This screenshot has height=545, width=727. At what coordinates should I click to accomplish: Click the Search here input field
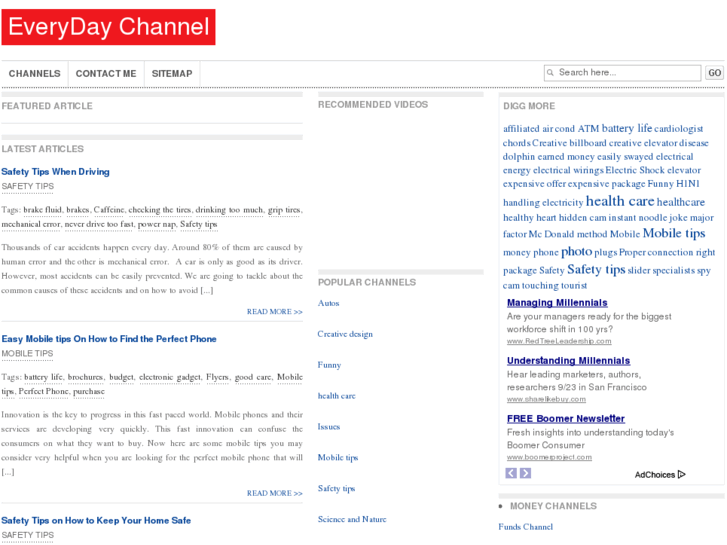[622, 73]
